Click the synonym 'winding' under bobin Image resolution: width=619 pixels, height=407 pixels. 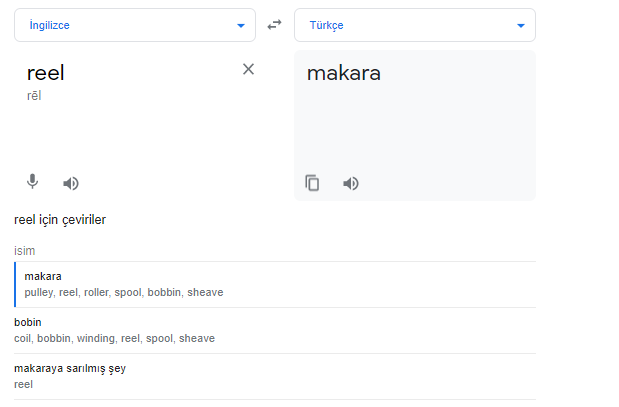98,338
